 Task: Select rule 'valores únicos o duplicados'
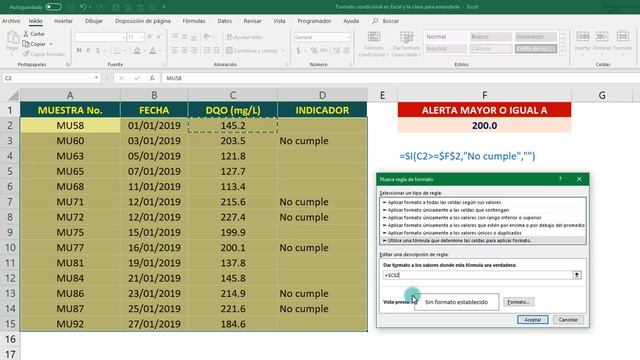click(x=482, y=233)
